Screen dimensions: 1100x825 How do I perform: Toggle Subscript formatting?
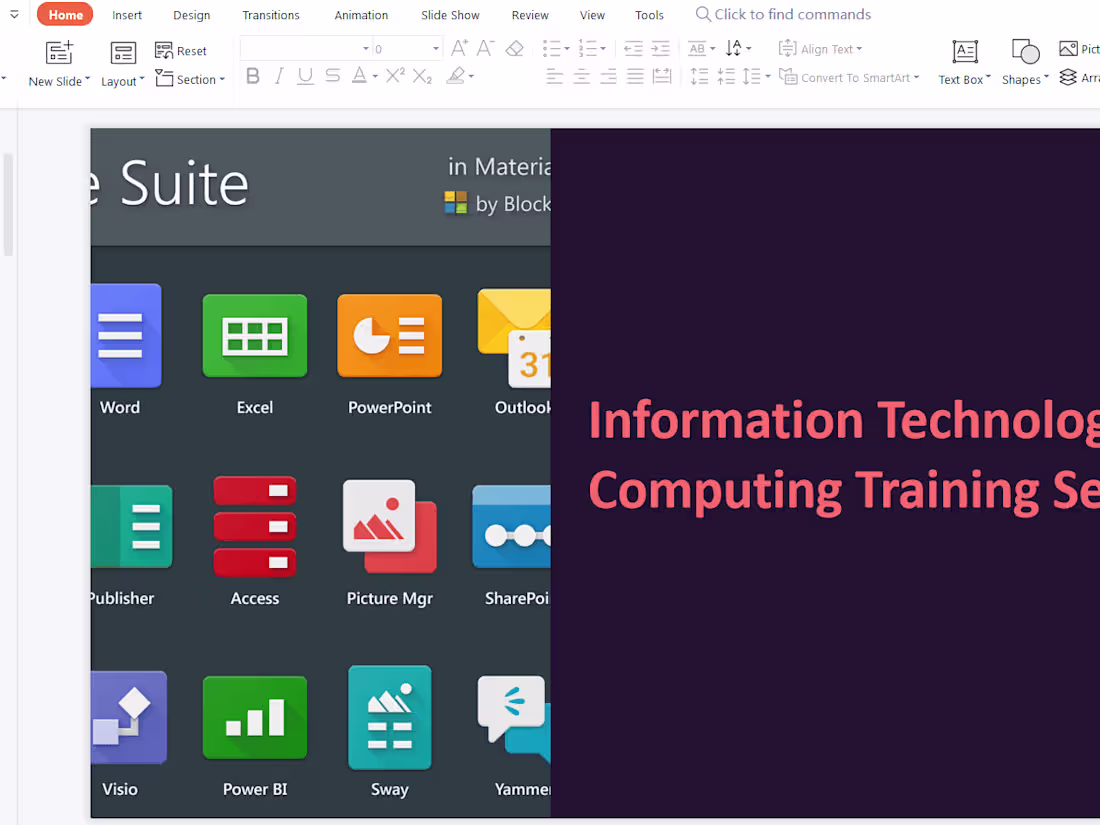422,76
